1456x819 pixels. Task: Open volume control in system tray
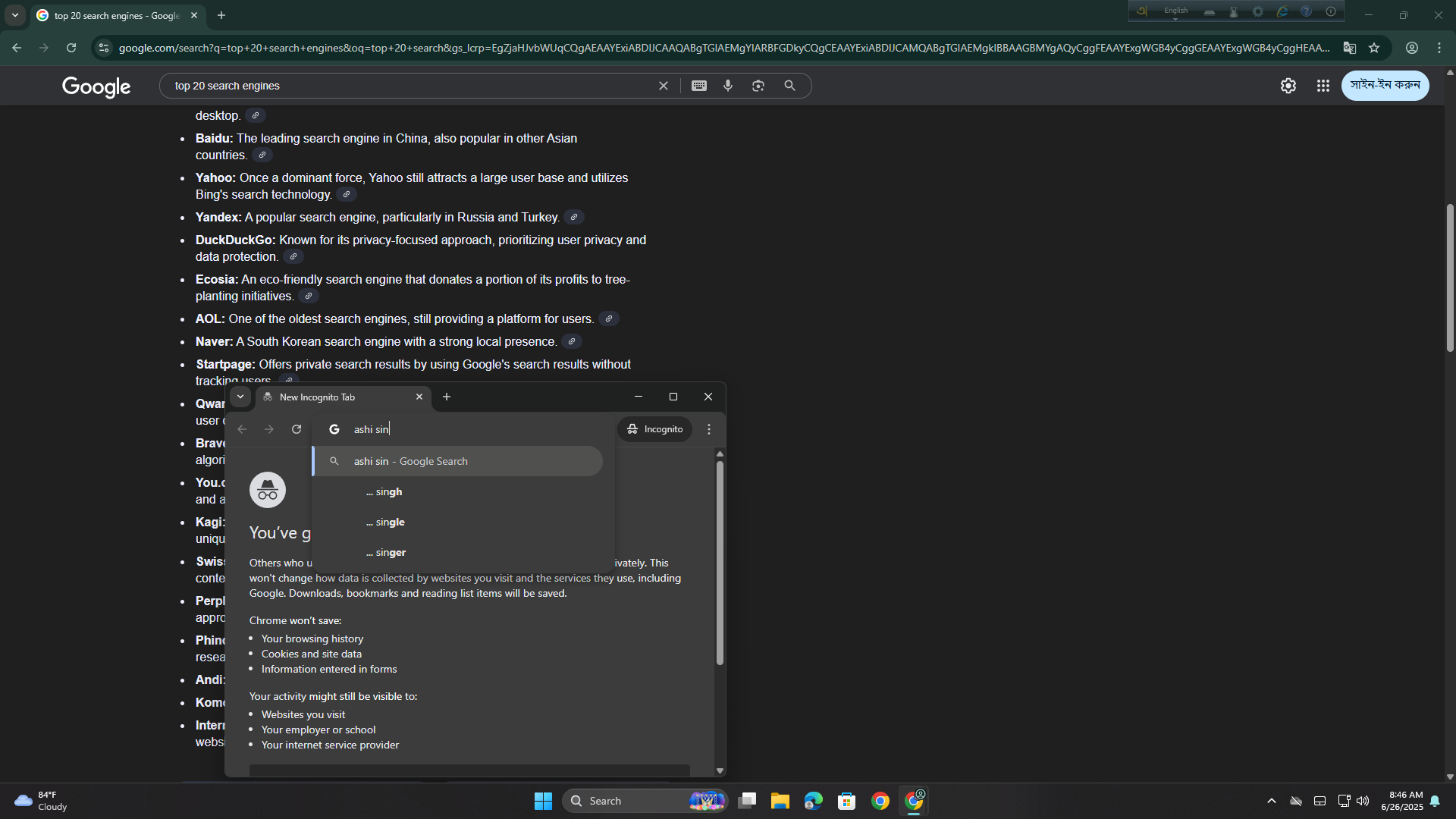click(x=1363, y=801)
